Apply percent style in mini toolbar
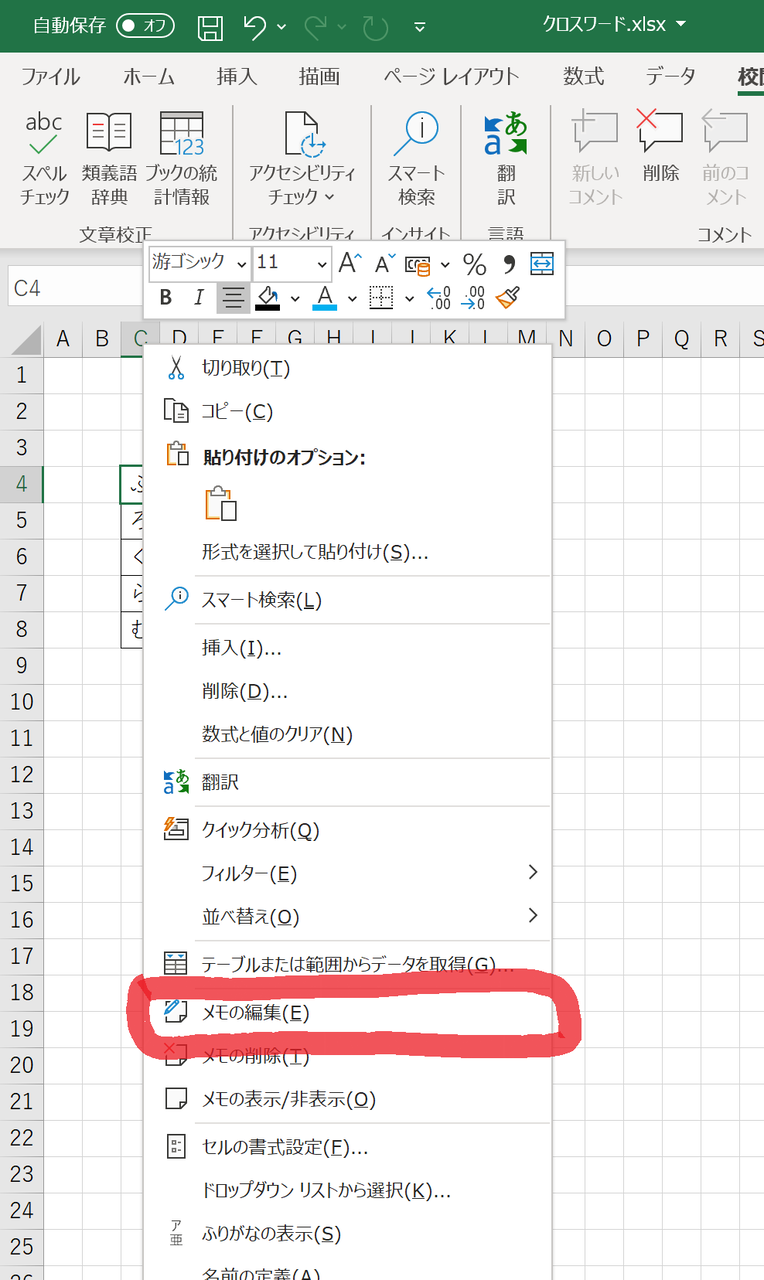This screenshot has height=1280, width=764. 474,264
